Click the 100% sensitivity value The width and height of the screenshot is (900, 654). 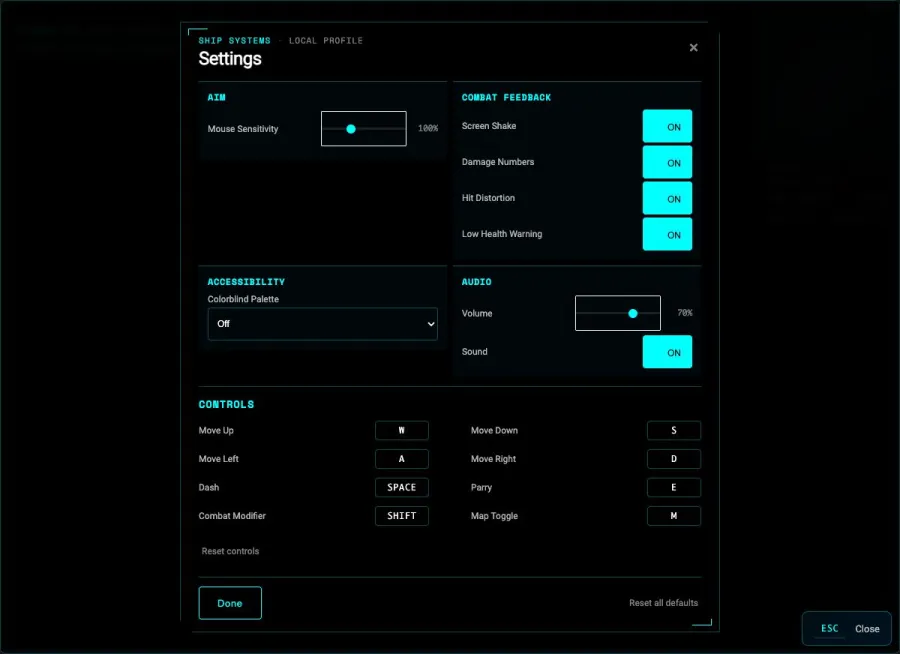428,128
